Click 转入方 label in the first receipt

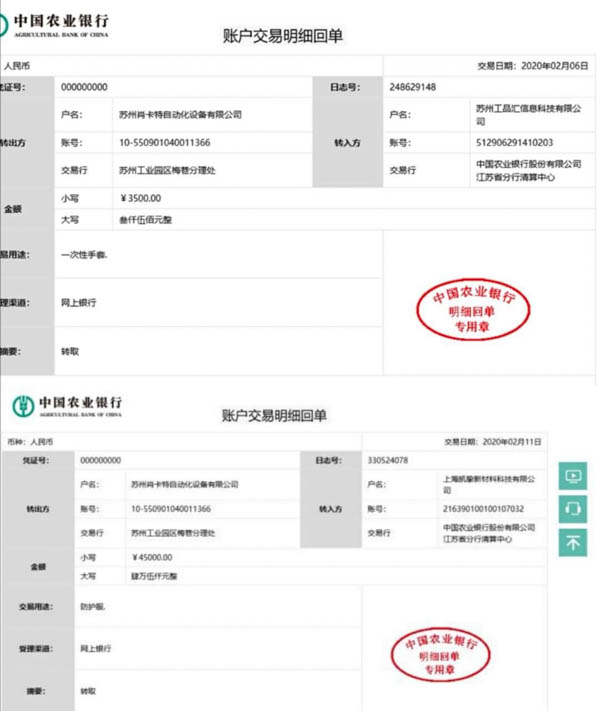pos(347,143)
